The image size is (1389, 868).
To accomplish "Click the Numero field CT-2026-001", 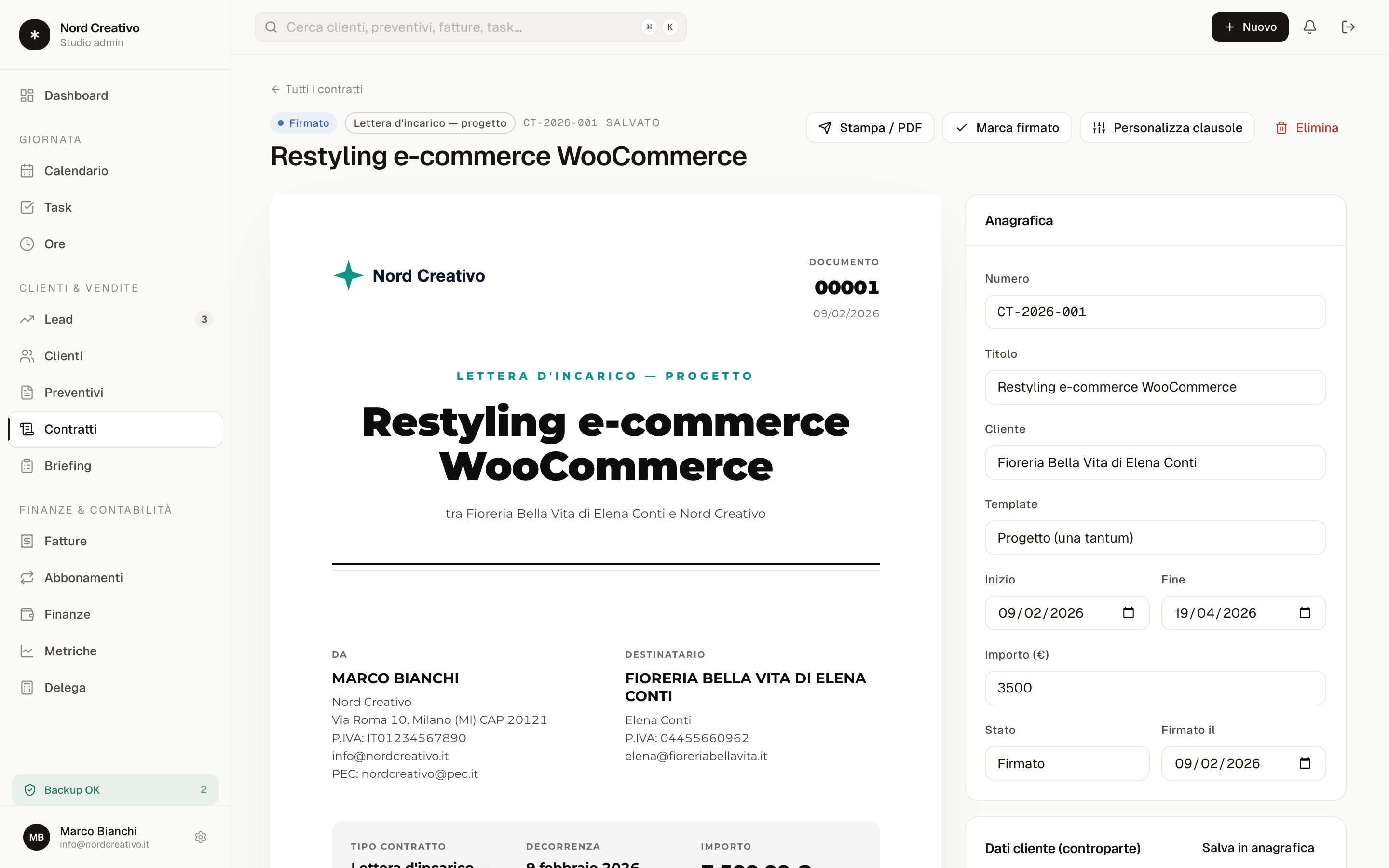I will pyautogui.click(x=1155, y=312).
